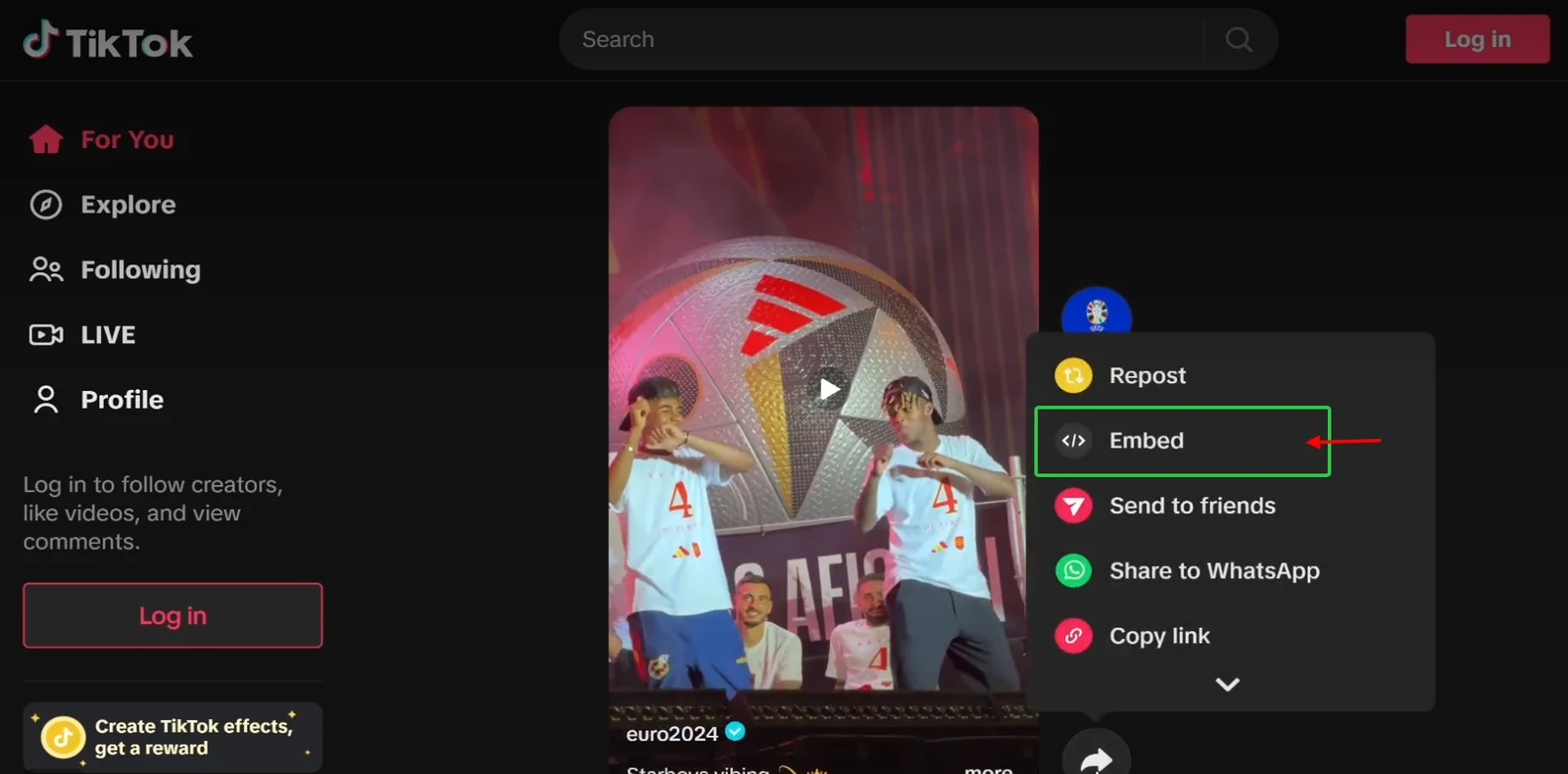This screenshot has width=1568, height=774.
Task: Click the search magnifier icon
Action: coord(1239,39)
